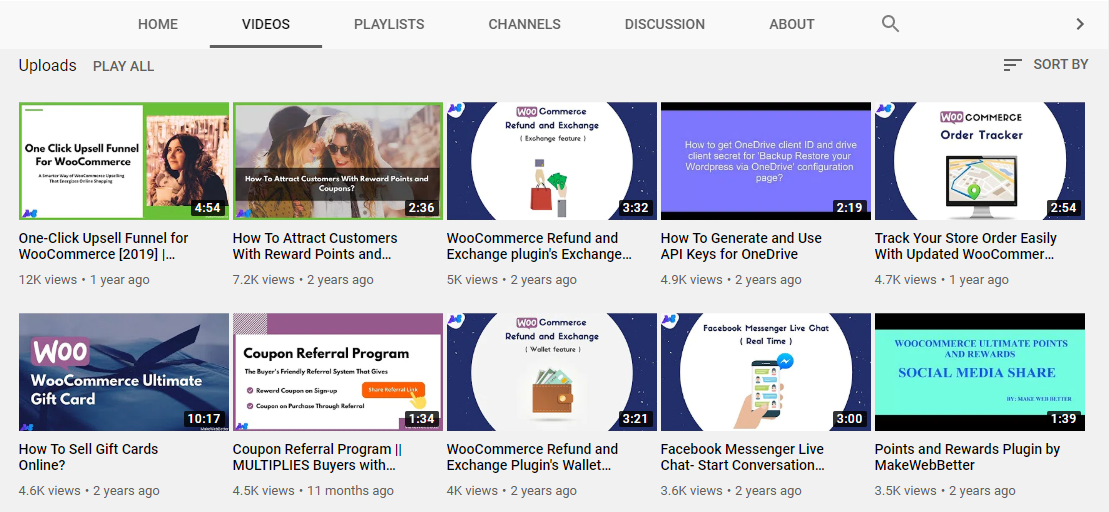1109x512 pixels.
Task: Open the PLAYLISTS tab
Action: 389,24
